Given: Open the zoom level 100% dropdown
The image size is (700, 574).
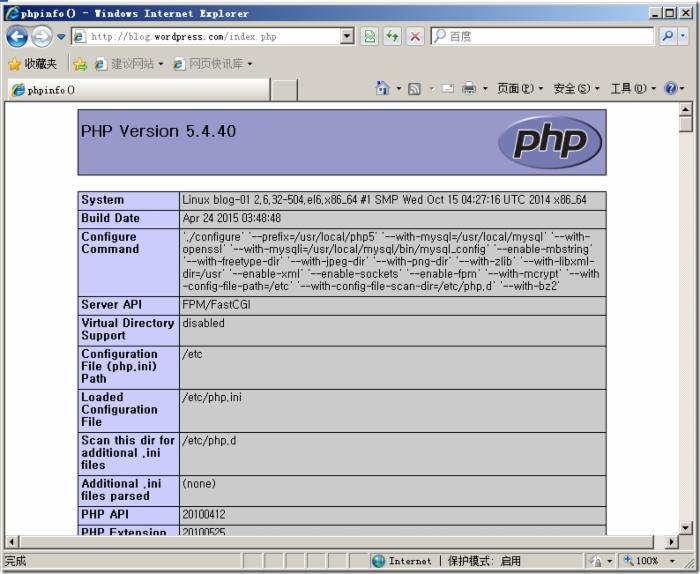Looking at the screenshot, I should click(x=673, y=561).
